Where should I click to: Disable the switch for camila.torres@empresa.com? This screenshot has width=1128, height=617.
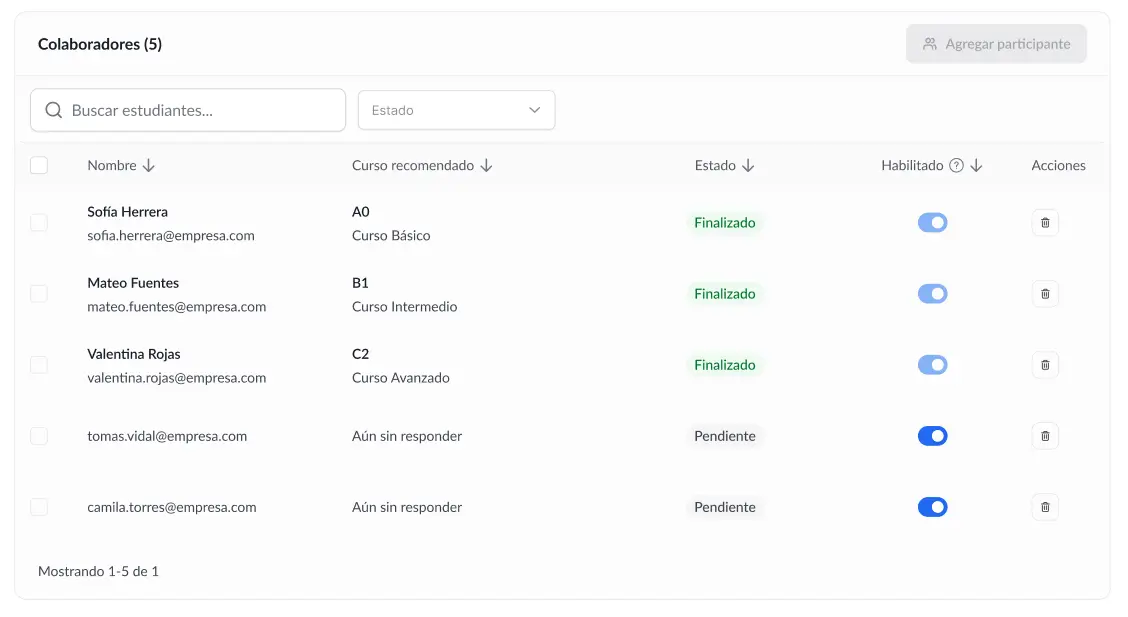(x=932, y=508)
